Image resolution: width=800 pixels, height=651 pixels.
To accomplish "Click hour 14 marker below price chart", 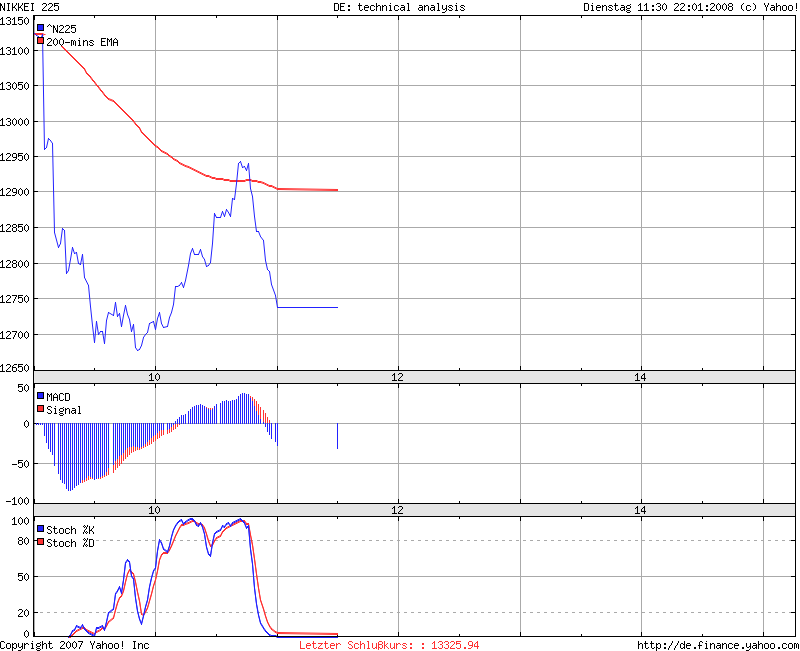I will 640,377.
